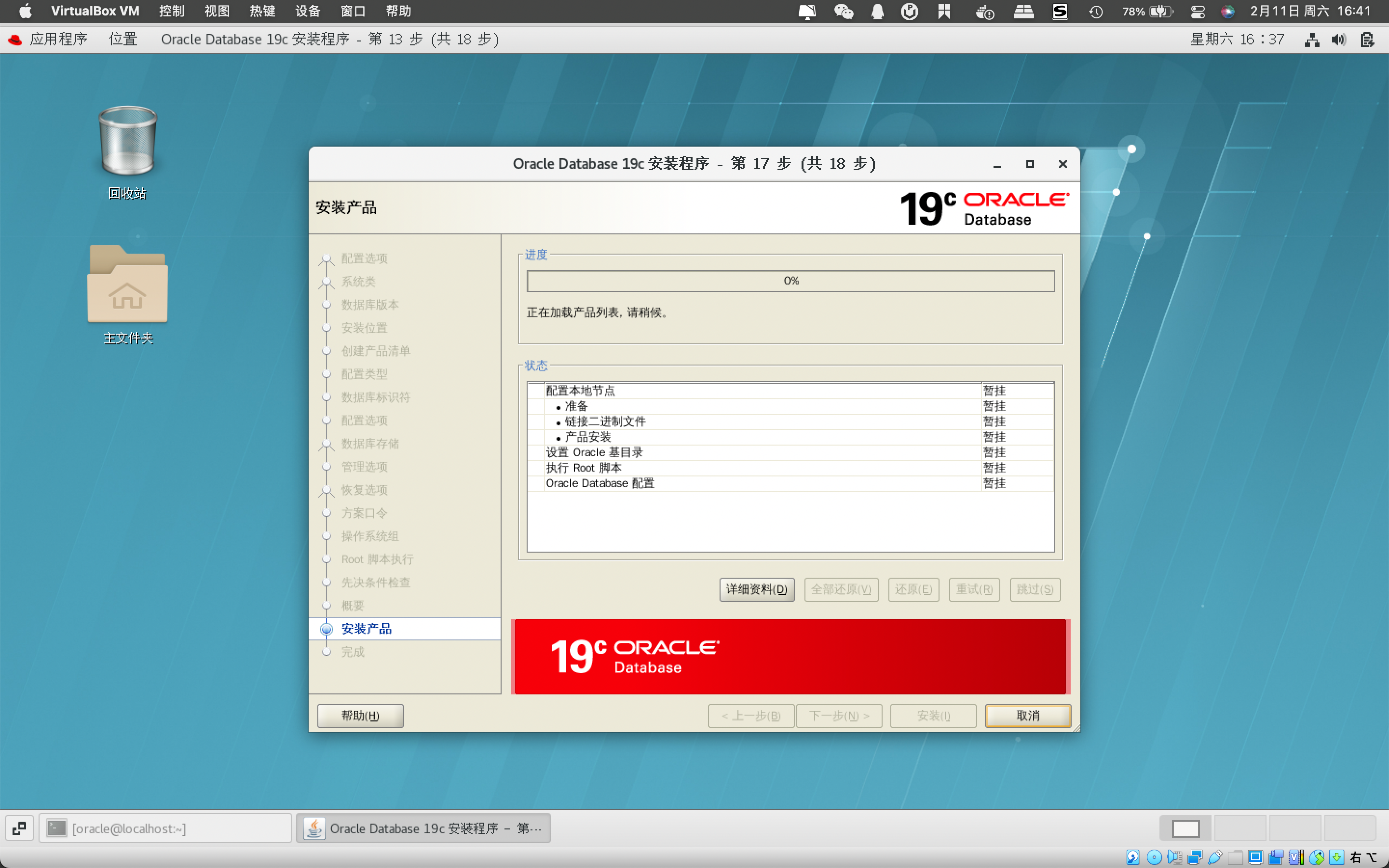Open macOS Control Center icon
This screenshot has width=1389, height=868.
[x=1198, y=12]
